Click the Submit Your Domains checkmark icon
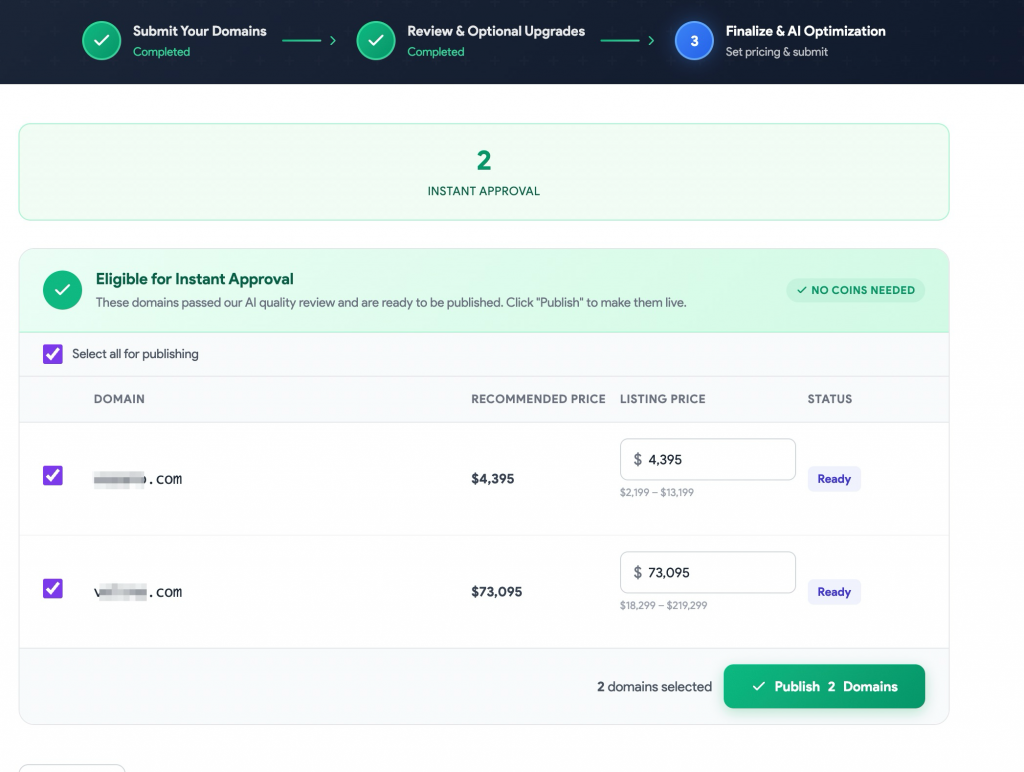Image resolution: width=1024 pixels, height=772 pixels. click(x=101, y=41)
